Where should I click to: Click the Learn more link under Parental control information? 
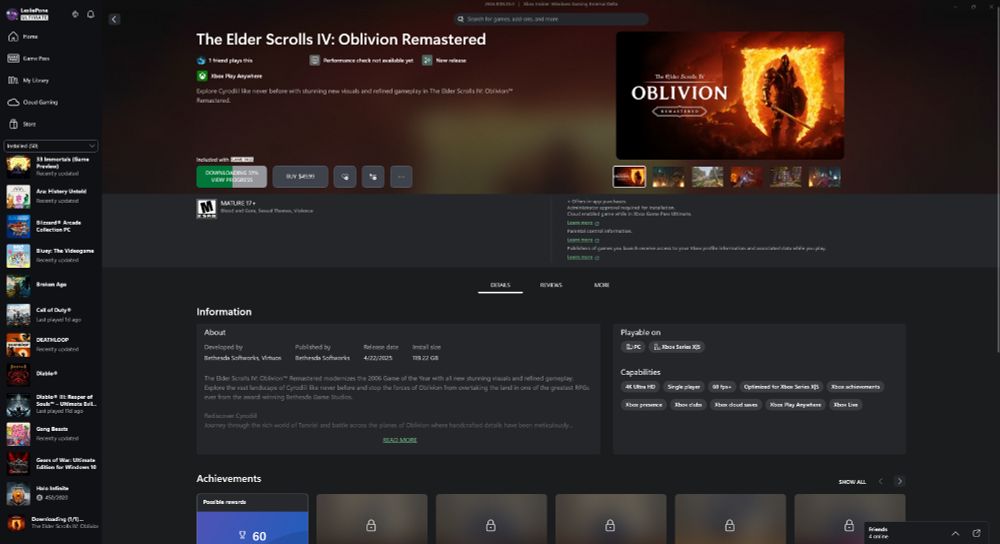[582, 240]
